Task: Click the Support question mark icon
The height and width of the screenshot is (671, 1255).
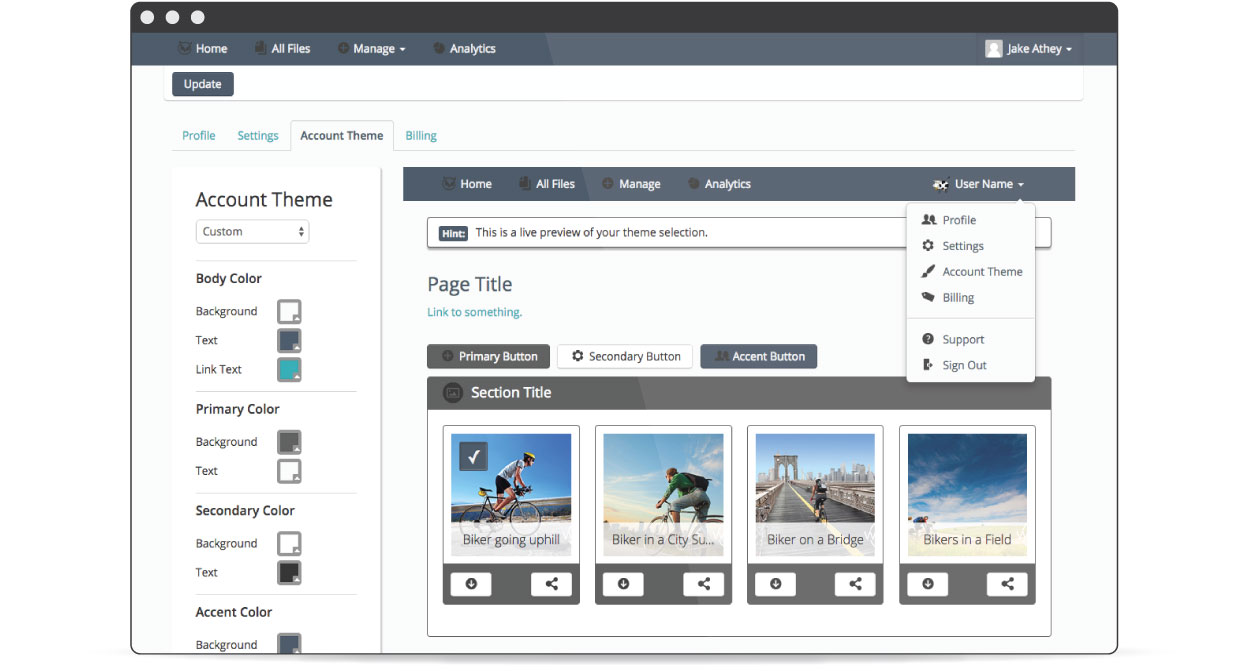Action: click(928, 340)
